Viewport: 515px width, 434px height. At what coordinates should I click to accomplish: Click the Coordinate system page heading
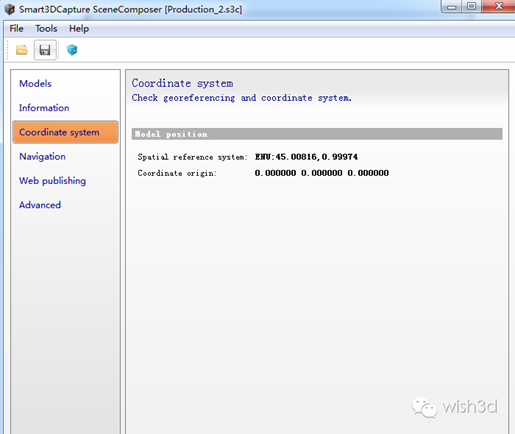(182, 83)
